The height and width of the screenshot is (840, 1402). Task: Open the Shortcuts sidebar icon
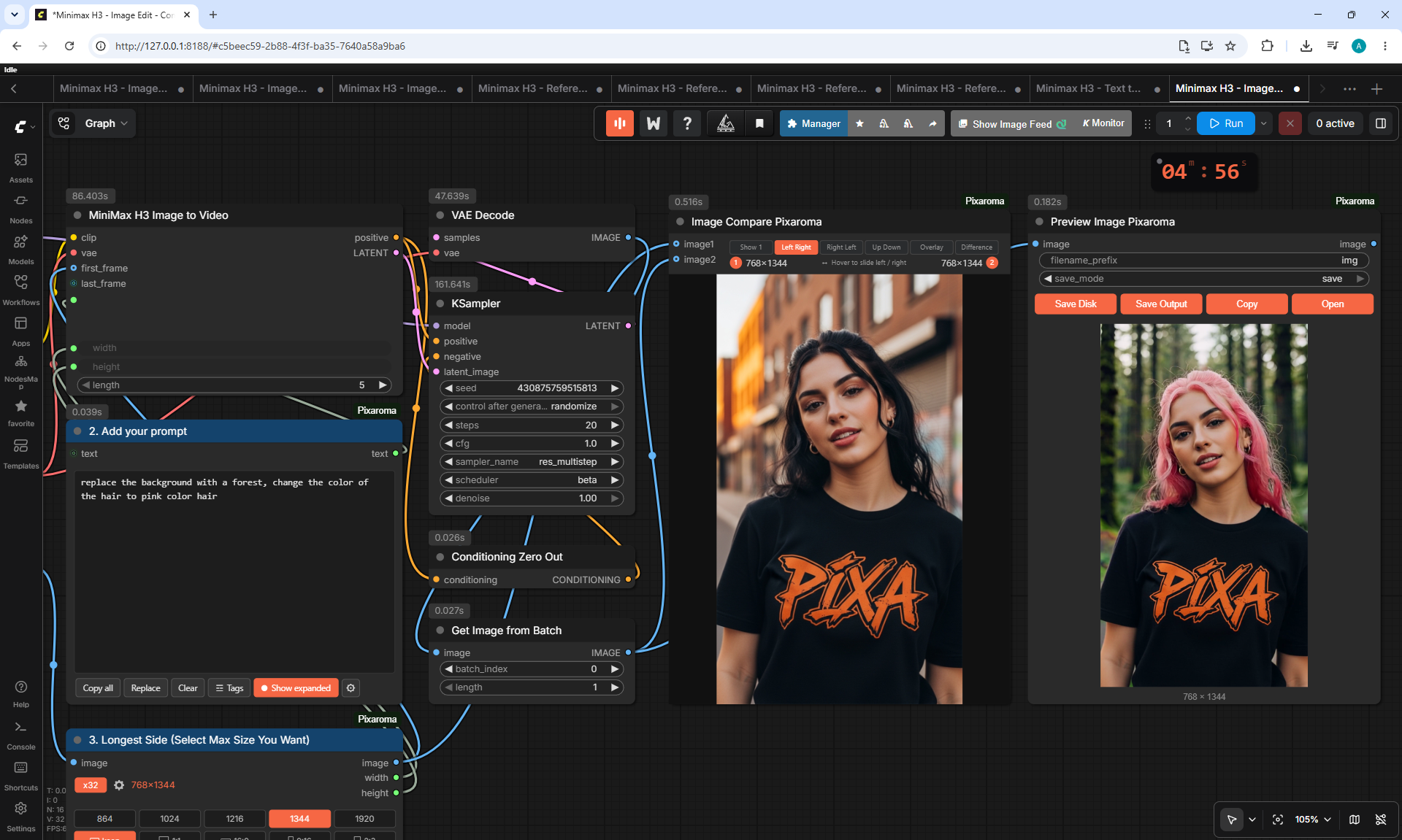coord(20,775)
